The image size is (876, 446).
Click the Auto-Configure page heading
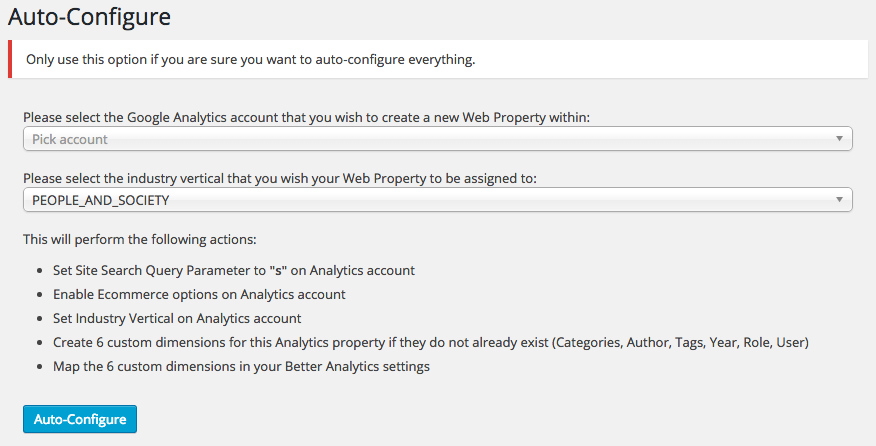[89, 17]
